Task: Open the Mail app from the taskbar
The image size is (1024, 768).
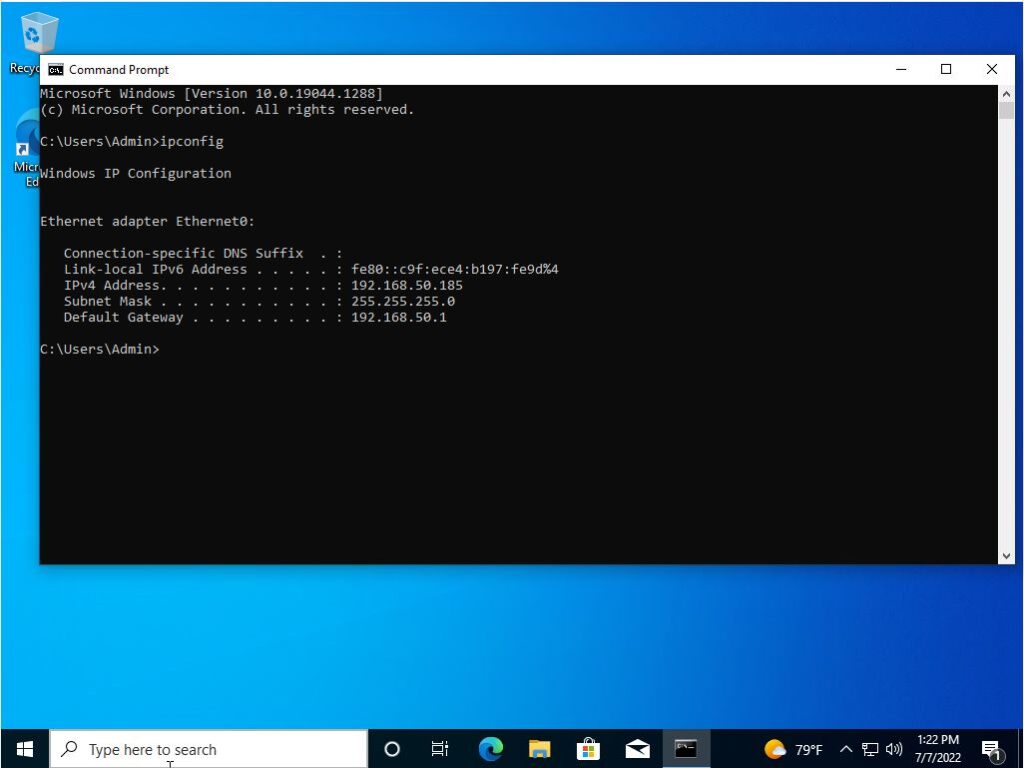Action: pyautogui.click(x=637, y=749)
